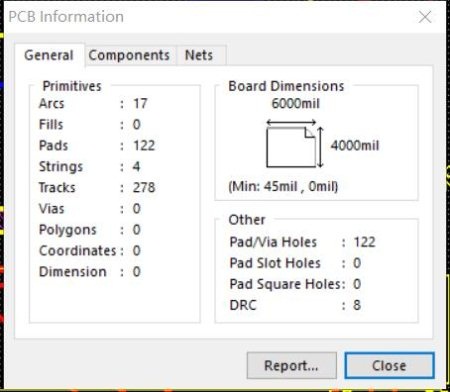Click the DRC count value 8
450x392 pixels.
357,305
